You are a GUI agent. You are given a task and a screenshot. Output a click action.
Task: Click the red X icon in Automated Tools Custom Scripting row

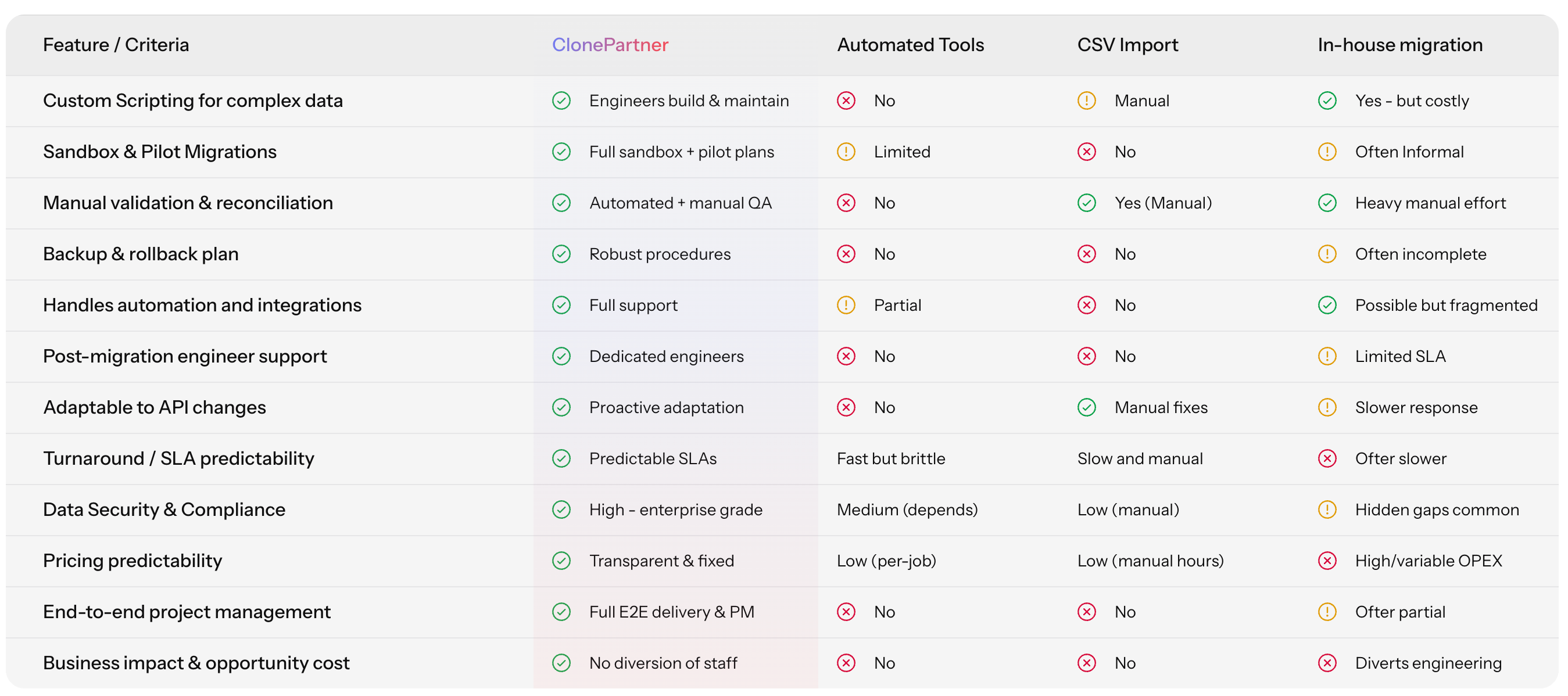tap(846, 101)
